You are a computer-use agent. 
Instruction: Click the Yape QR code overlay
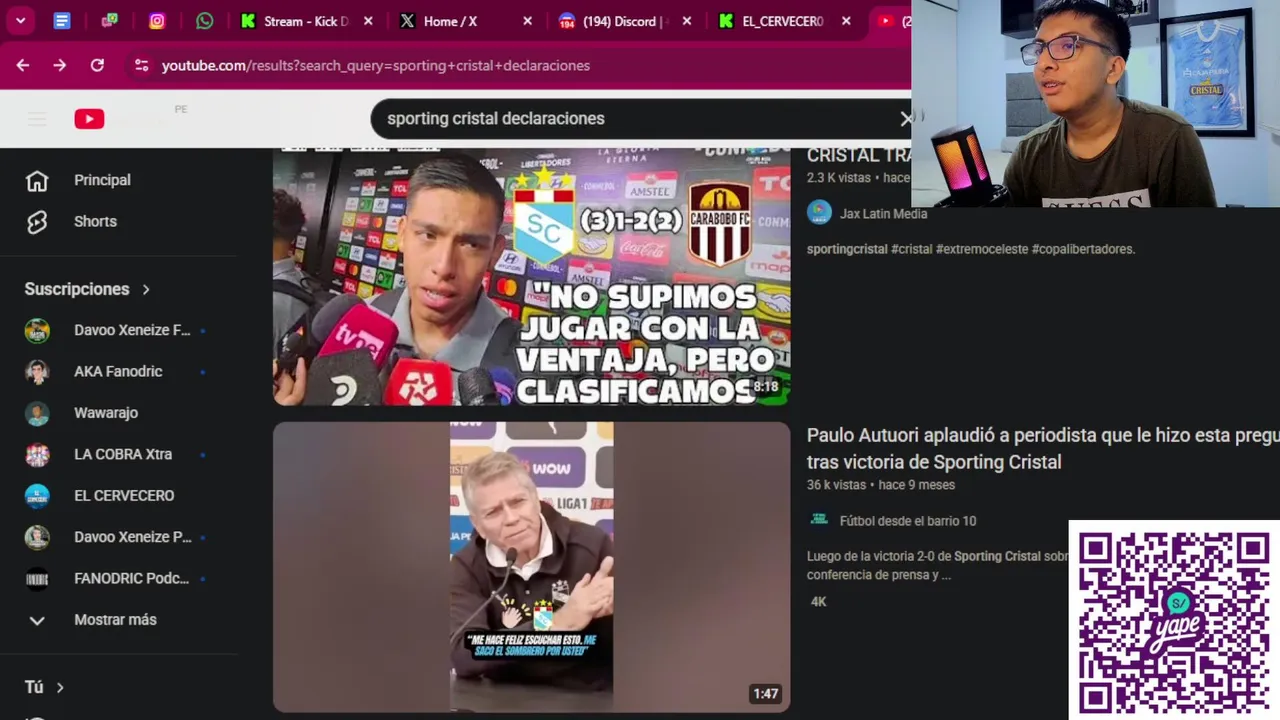pos(1174,620)
